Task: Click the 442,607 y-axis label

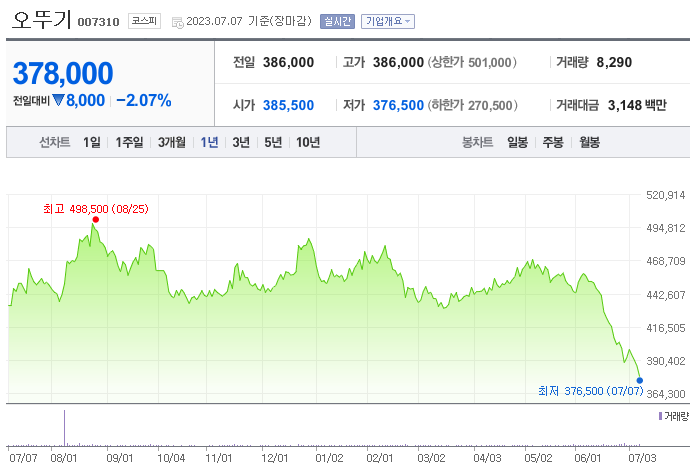Action: point(665,295)
